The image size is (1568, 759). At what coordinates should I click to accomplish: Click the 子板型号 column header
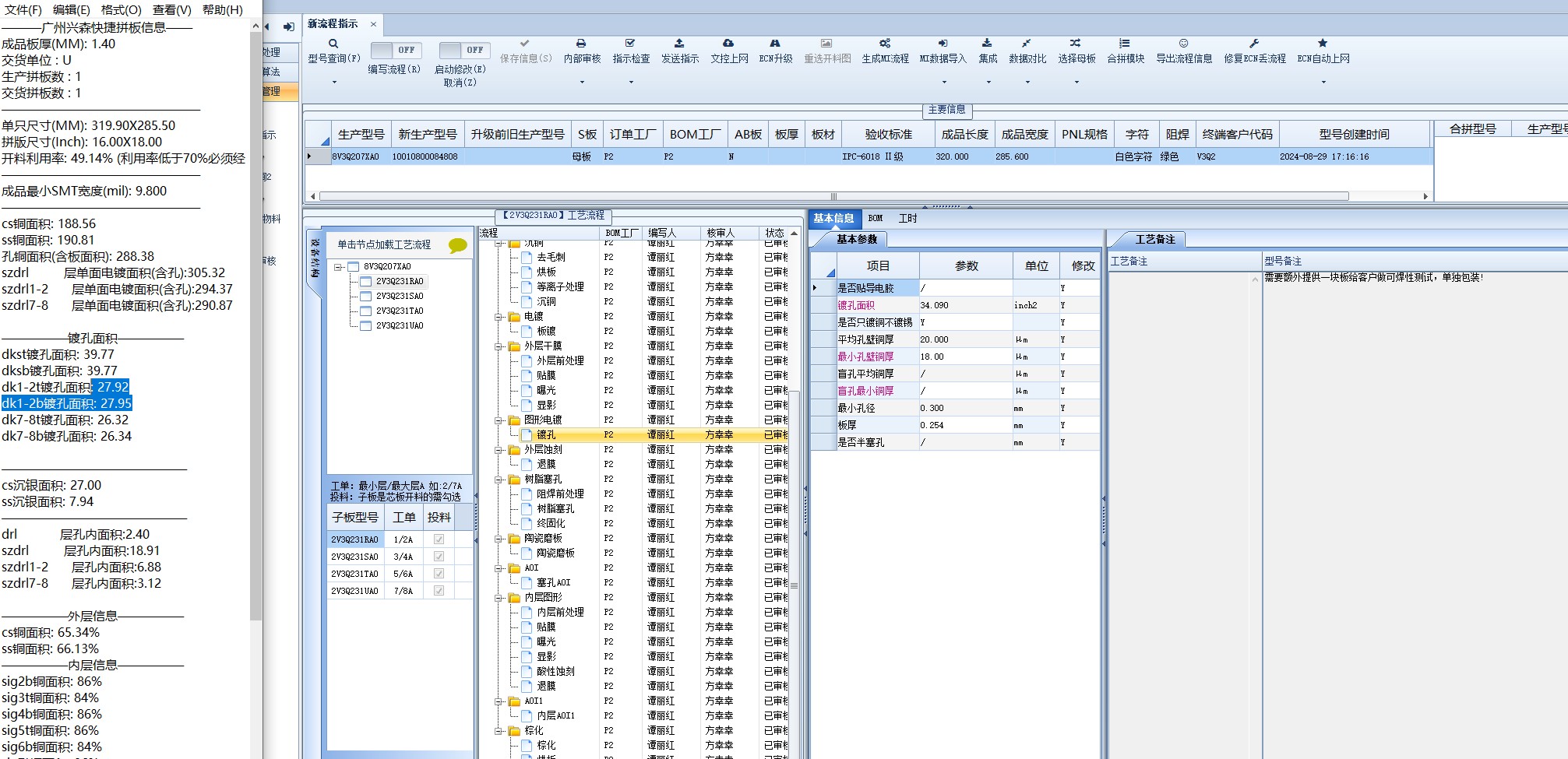(355, 518)
